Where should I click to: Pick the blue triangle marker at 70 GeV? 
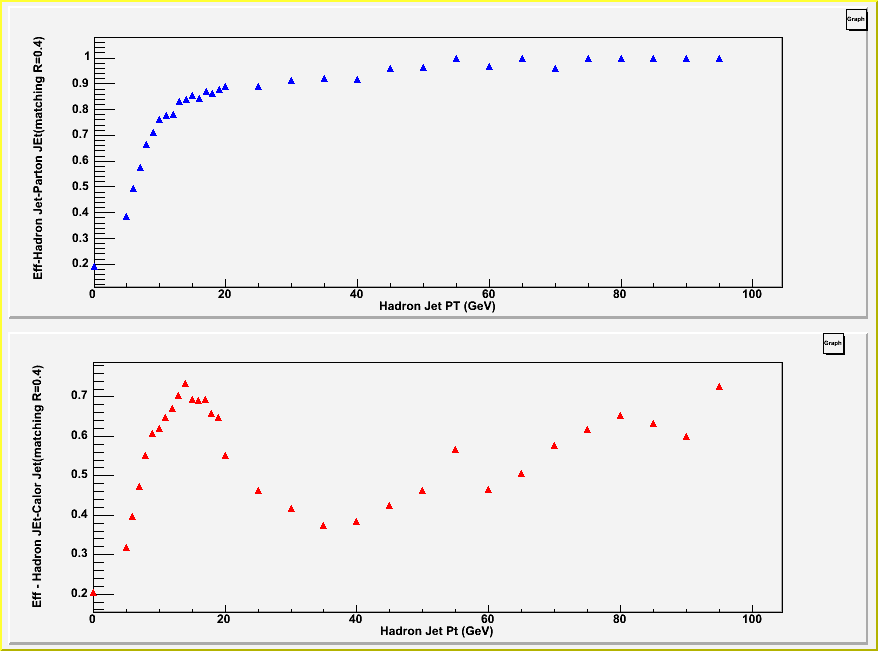[x=555, y=69]
